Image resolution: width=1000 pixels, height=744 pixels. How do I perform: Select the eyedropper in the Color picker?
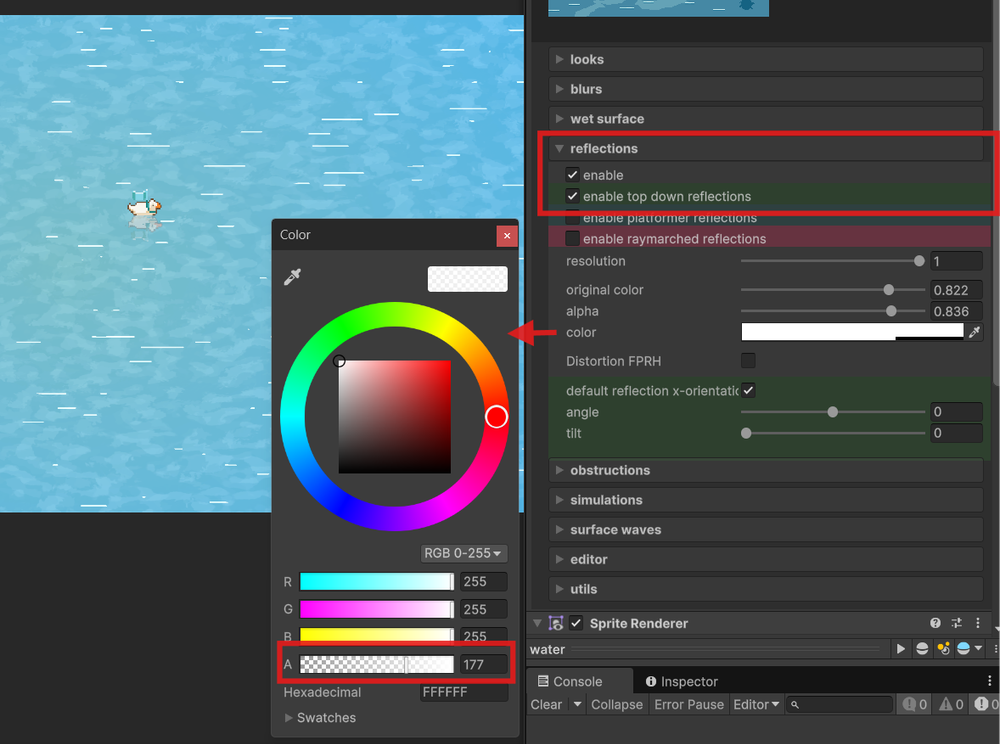(x=294, y=278)
